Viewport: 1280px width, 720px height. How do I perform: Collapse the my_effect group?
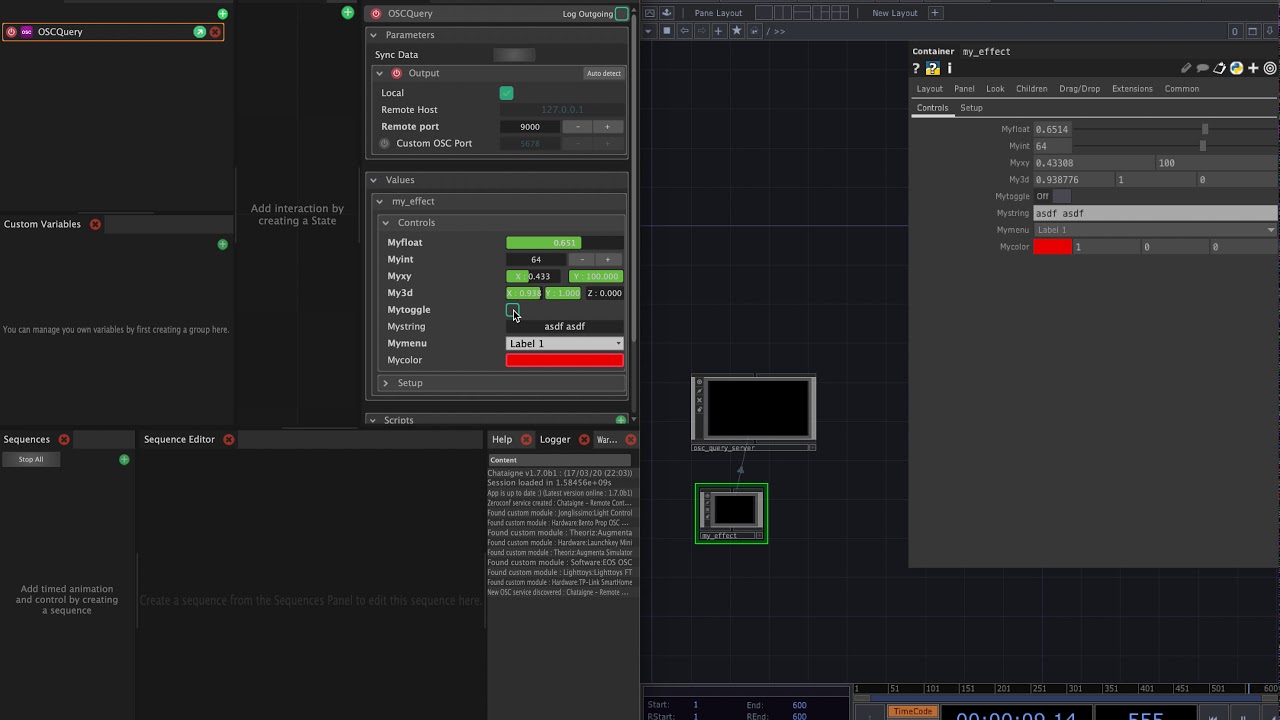380,201
